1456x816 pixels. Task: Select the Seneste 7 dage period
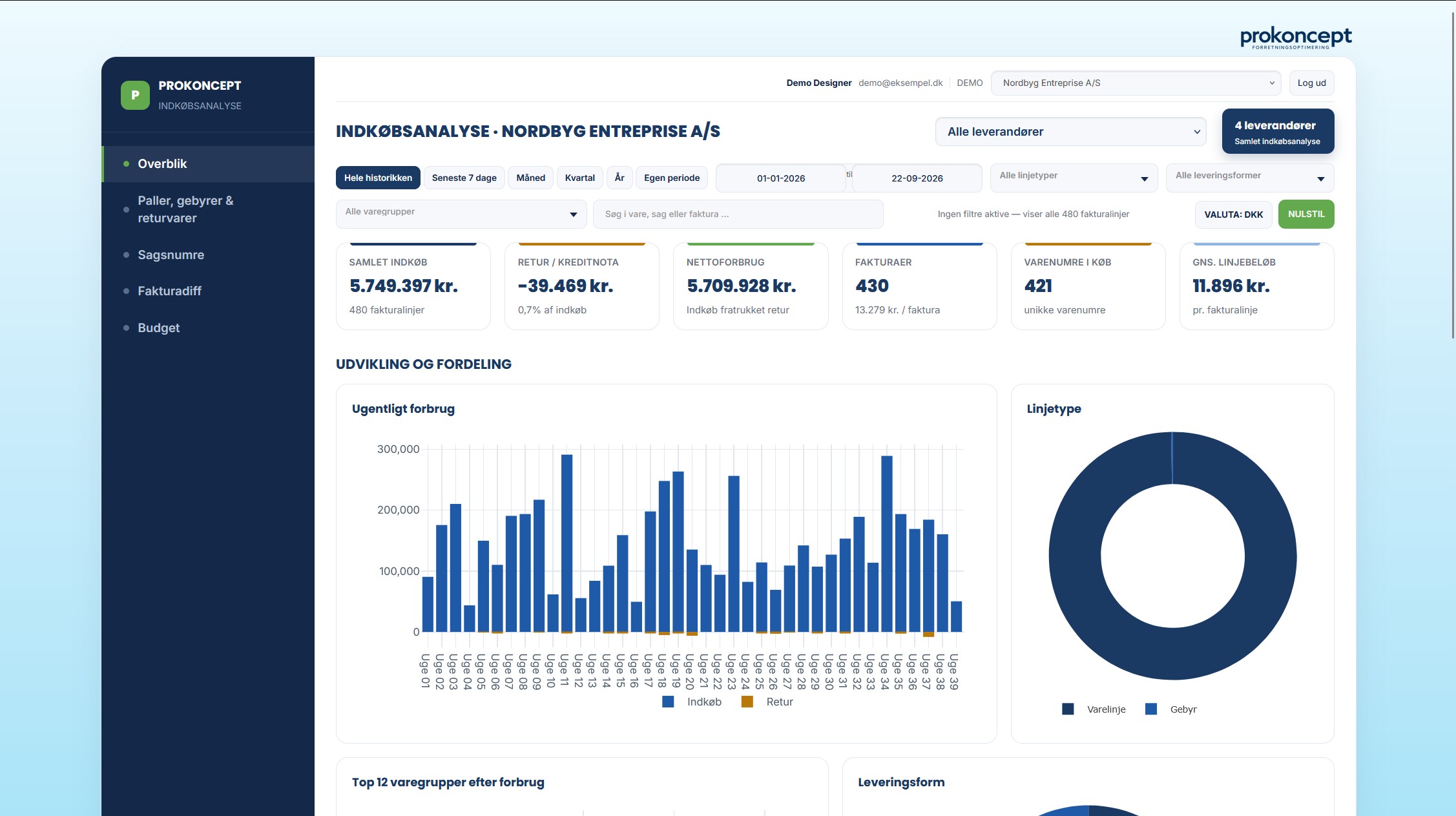pos(464,178)
